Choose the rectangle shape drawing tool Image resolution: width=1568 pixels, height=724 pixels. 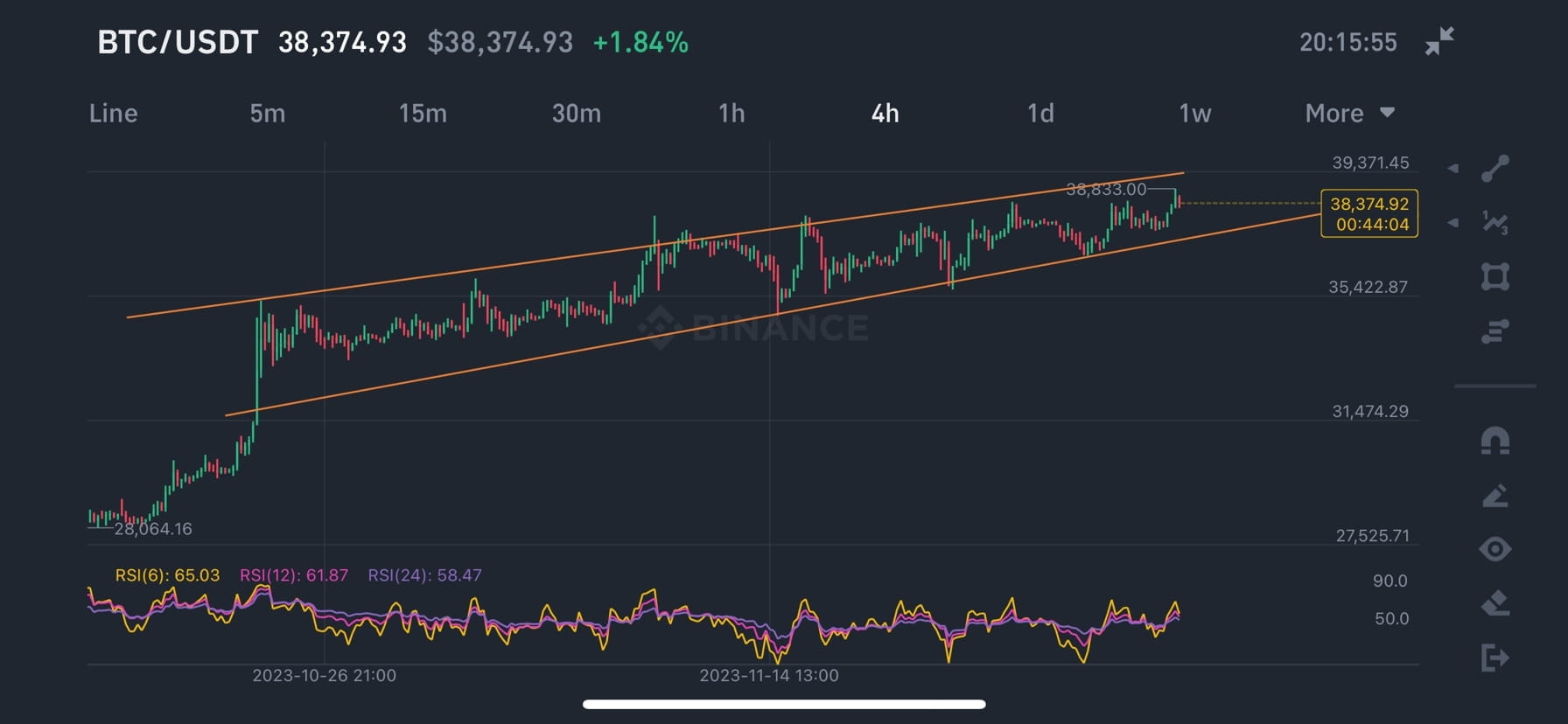1494,277
